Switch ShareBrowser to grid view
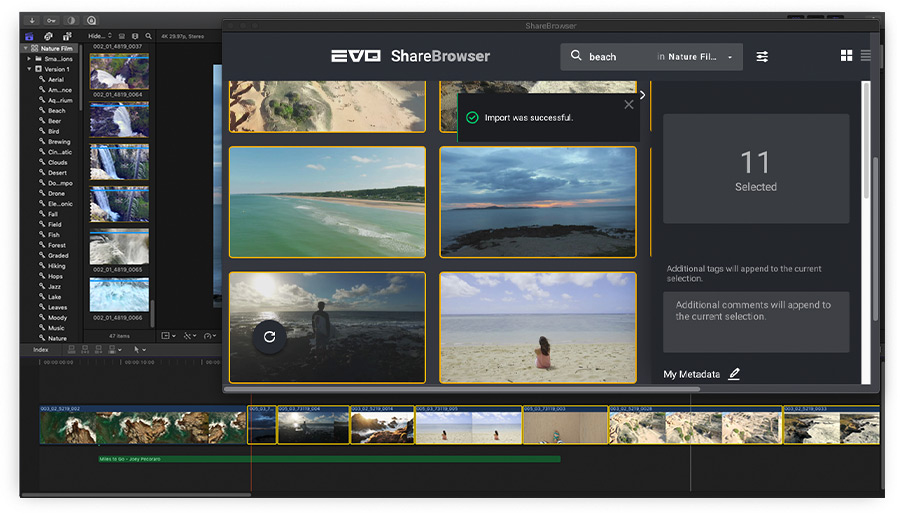 (x=846, y=56)
